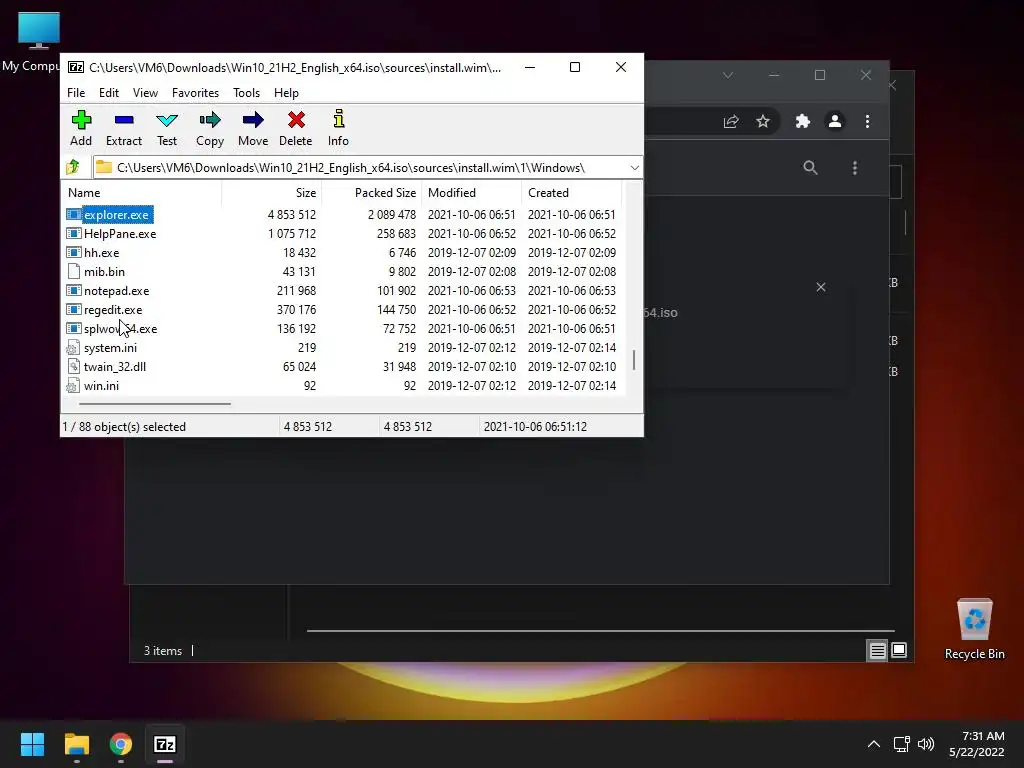Click the search icon in Chrome page

[810, 168]
